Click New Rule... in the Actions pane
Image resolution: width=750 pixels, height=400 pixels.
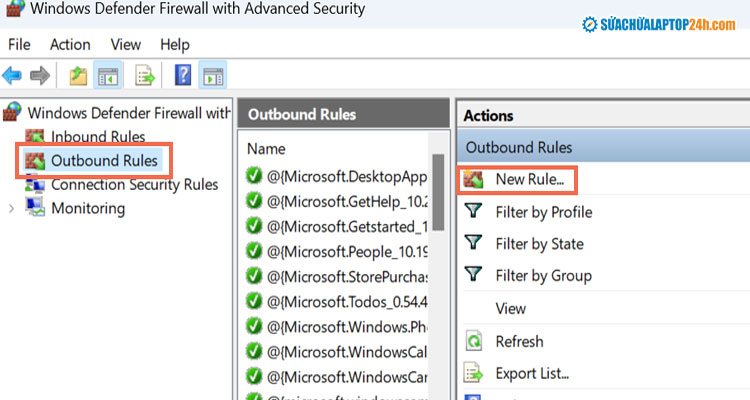coord(529,179)
